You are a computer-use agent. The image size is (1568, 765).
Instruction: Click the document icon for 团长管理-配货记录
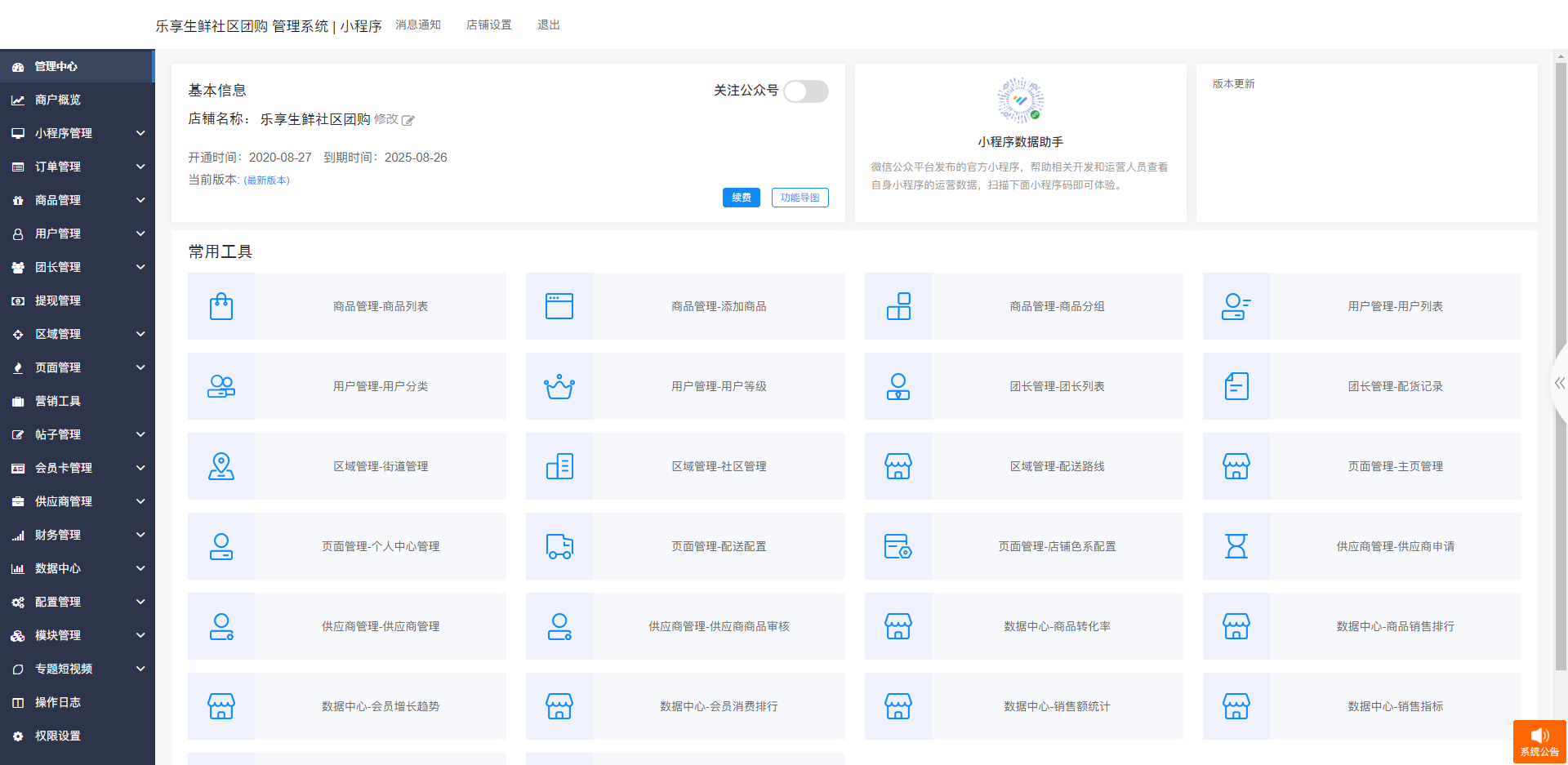tap(1236, 386)
